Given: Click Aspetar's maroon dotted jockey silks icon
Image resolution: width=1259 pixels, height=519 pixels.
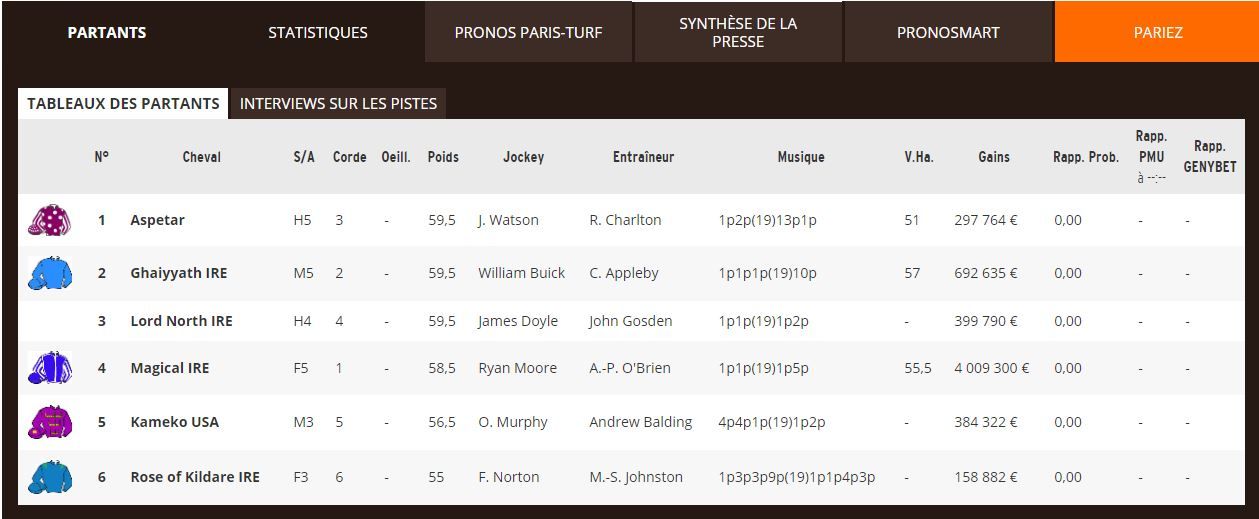Looking at the screenshot, I should 50,220.
